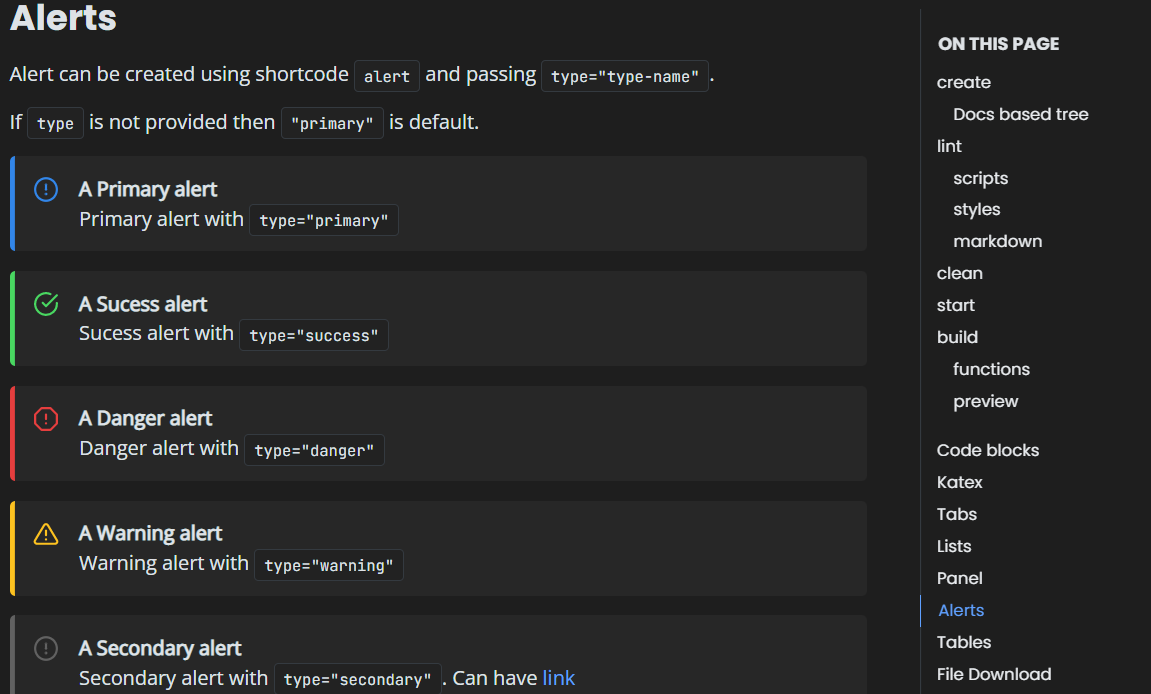Click the Primary alert info circle icon

46,189
